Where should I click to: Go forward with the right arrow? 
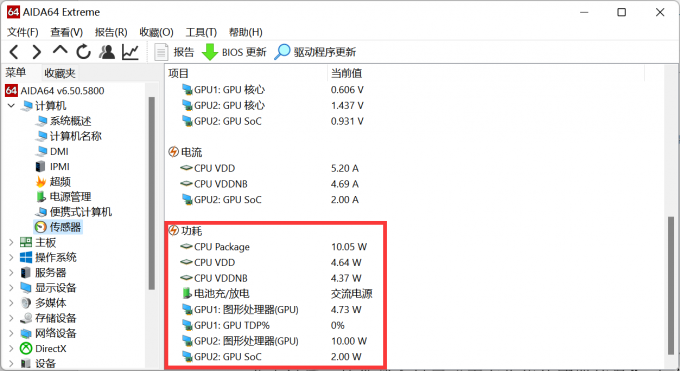point(37,52)
